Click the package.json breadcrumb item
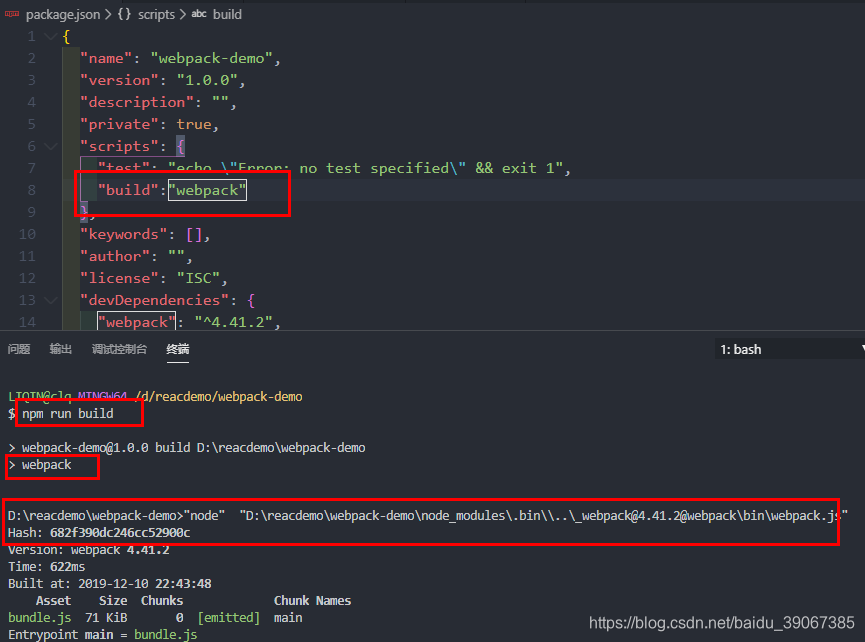Screen dimensions: 865x642 63,14
